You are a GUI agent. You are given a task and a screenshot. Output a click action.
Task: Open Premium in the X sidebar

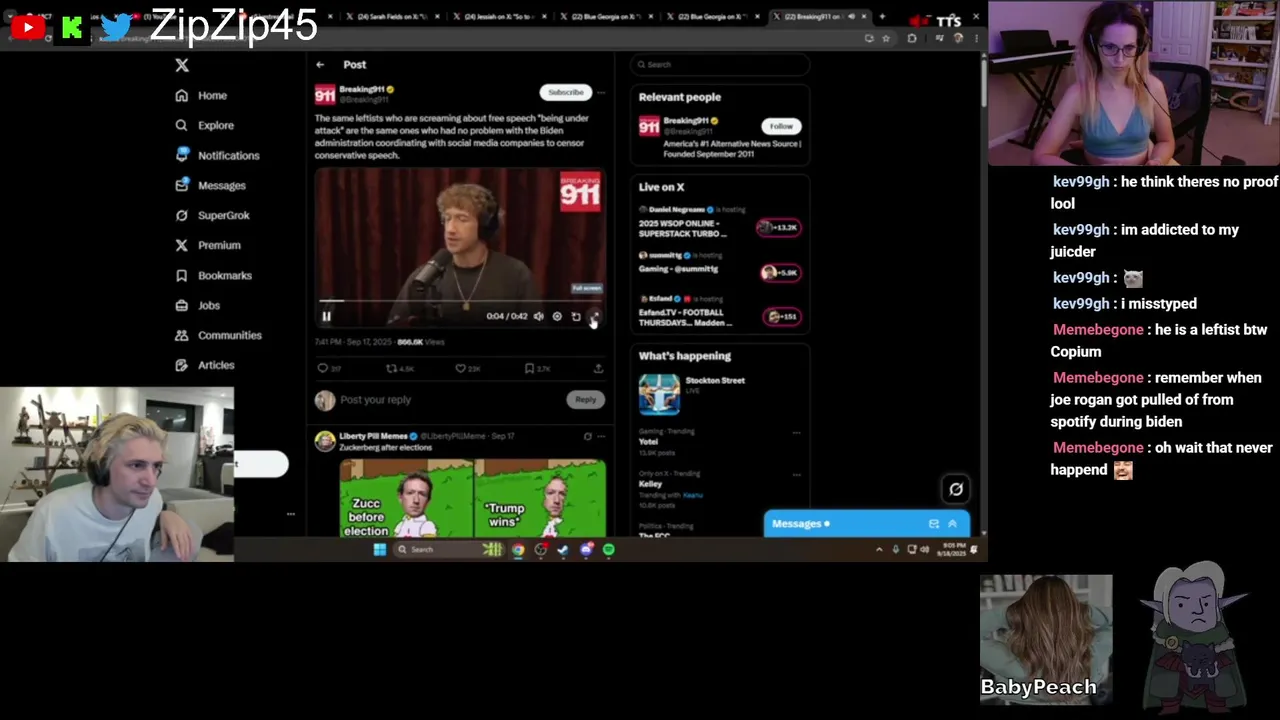207,245
